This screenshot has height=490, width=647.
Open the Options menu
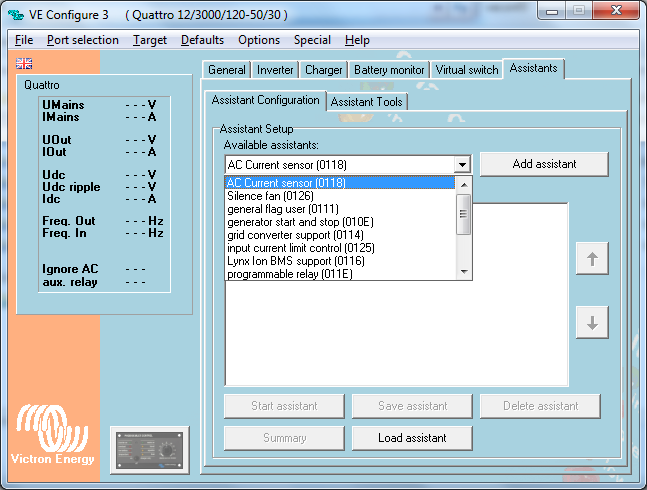tap(259, 40)
